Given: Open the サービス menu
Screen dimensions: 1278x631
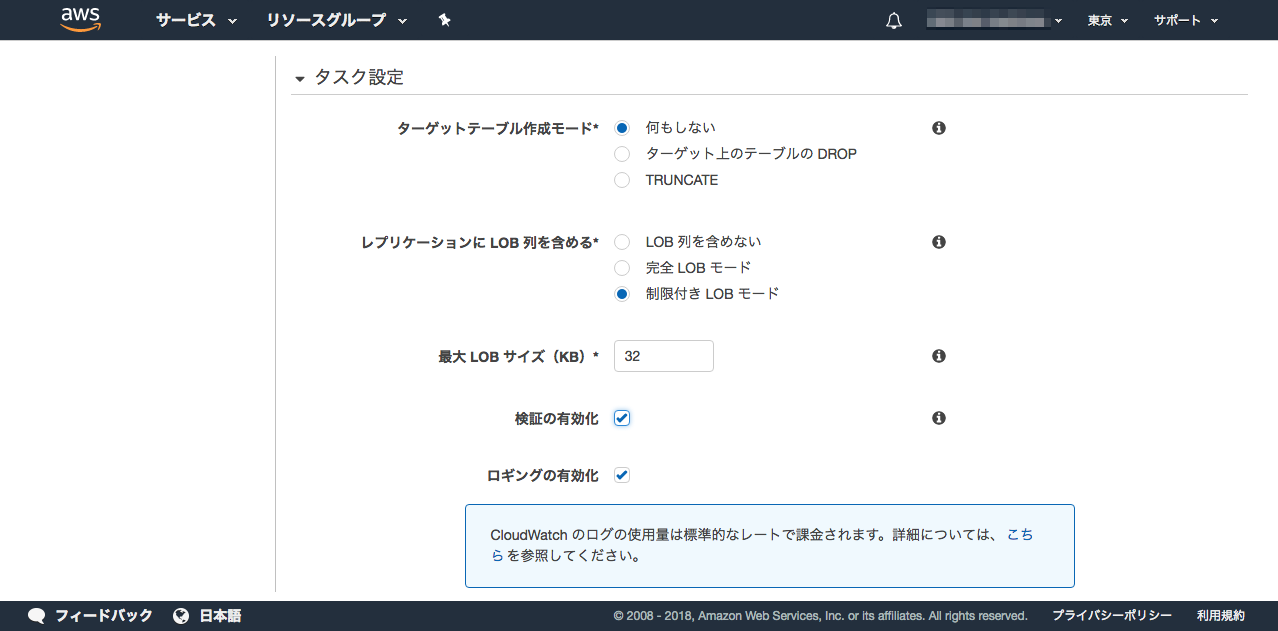Looking at the screenshot, I should point(196,21).
